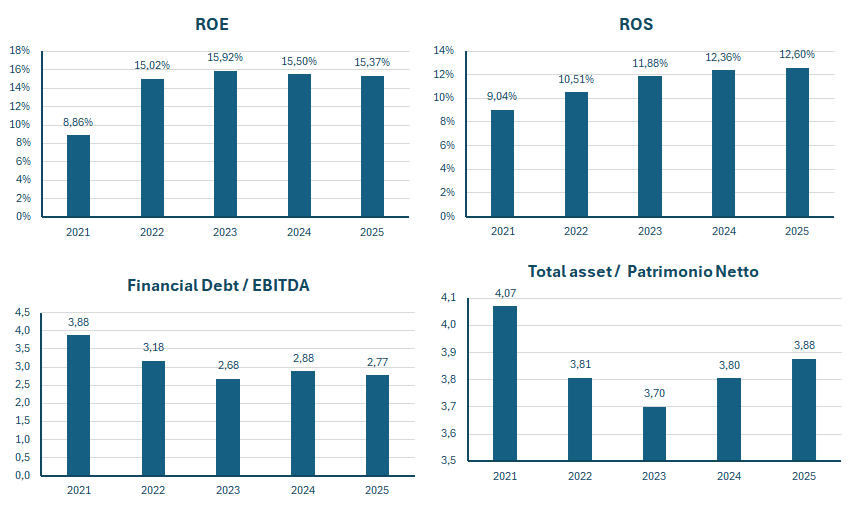Click the 2021 bar in Financial Debt chart
Screen dimensions: 857x520
[79, 405]
